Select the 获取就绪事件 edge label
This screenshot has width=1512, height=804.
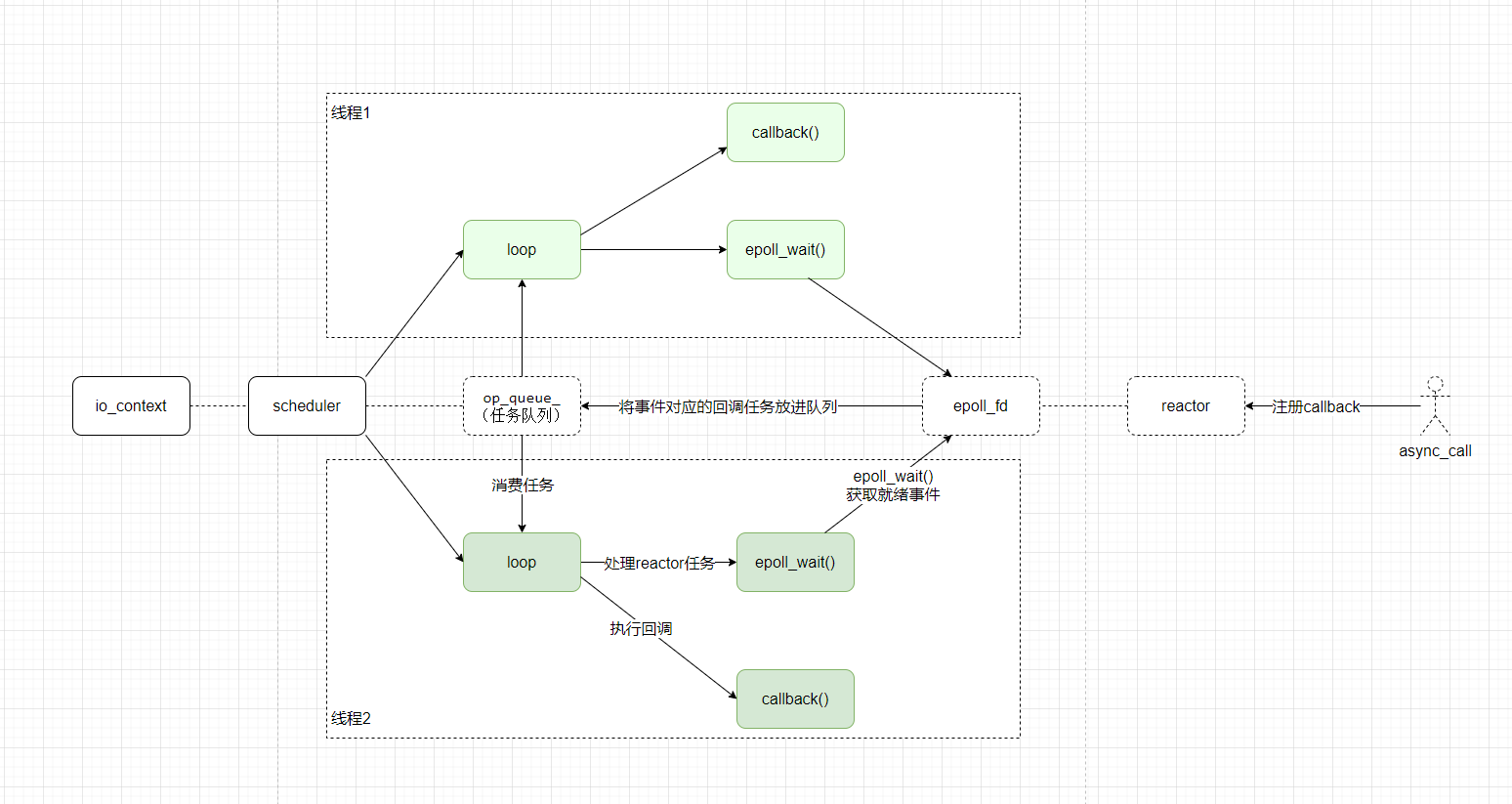pos(893,494)
